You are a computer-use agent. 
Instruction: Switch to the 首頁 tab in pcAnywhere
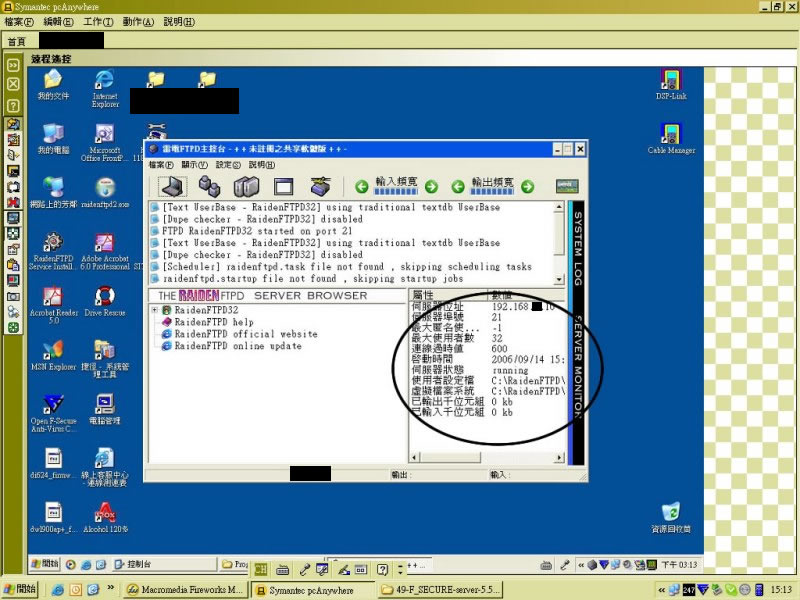point(17,41)
